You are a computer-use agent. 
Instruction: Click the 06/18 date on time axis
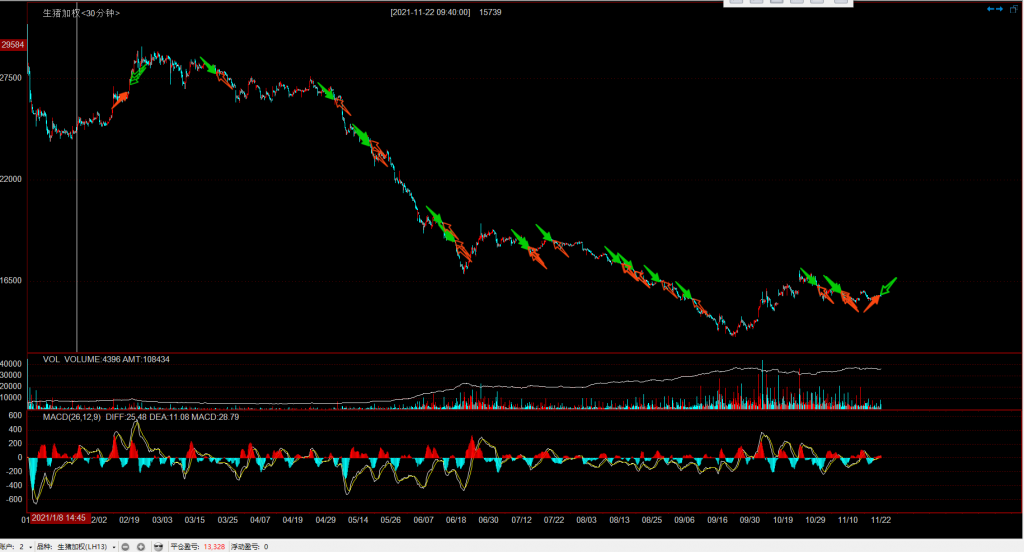(x=456, y=520)
